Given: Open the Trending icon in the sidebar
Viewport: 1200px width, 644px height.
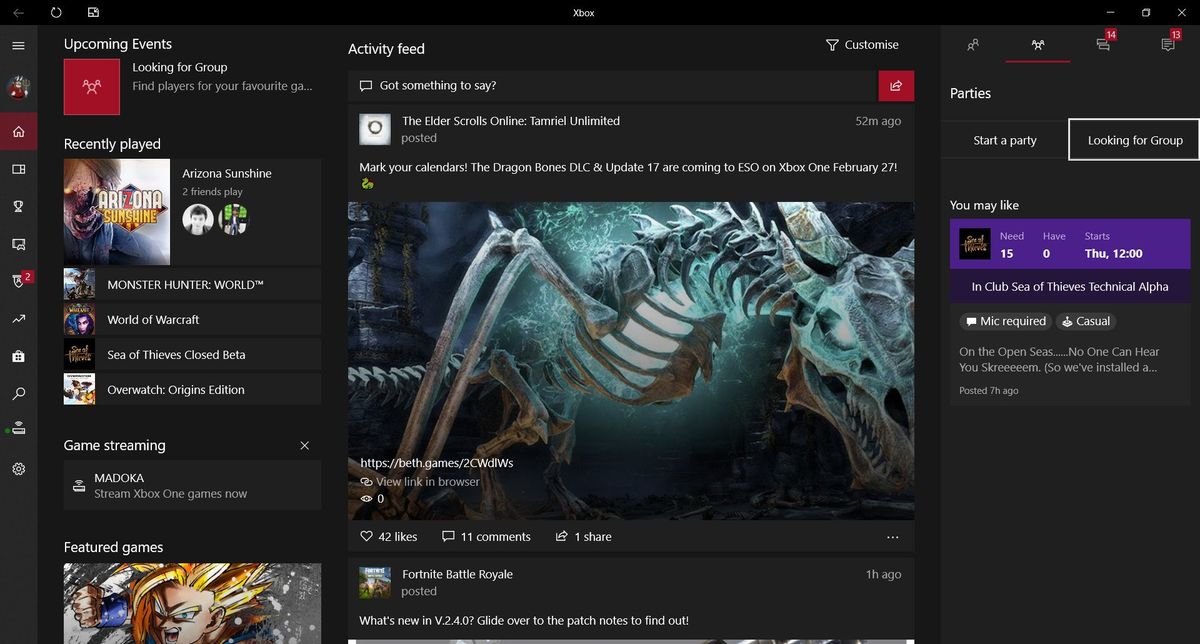Looking at the screenshot, I should coord(18,318).
